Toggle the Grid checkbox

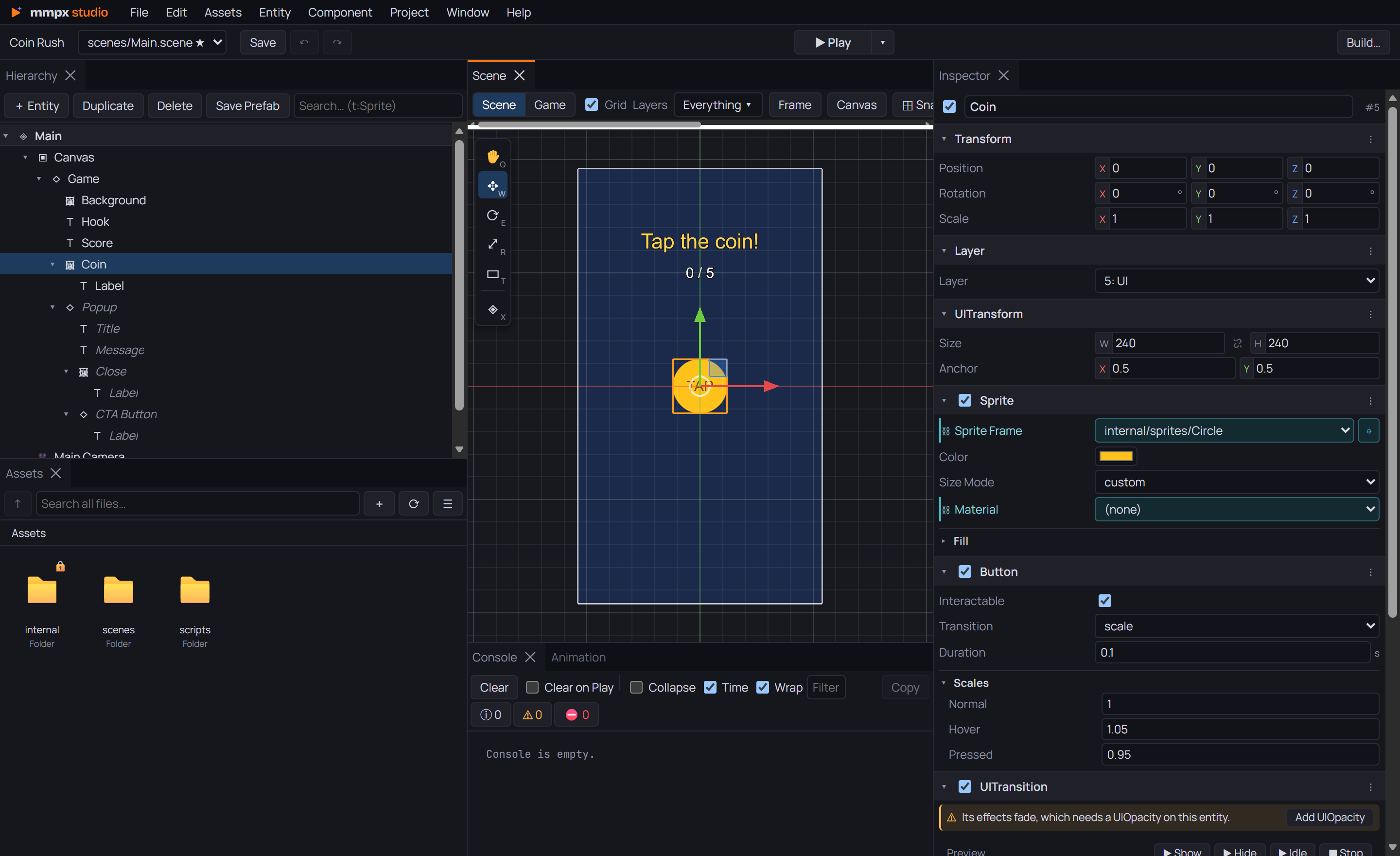(592, 105)
